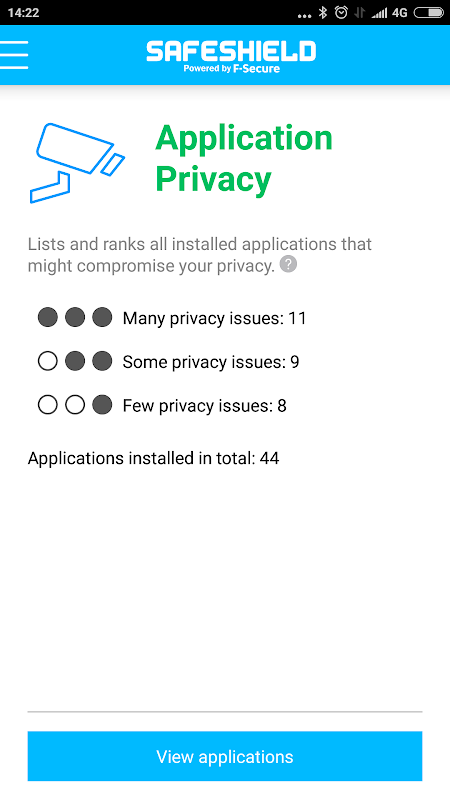Tap the security camera icon

click(77, 163)
